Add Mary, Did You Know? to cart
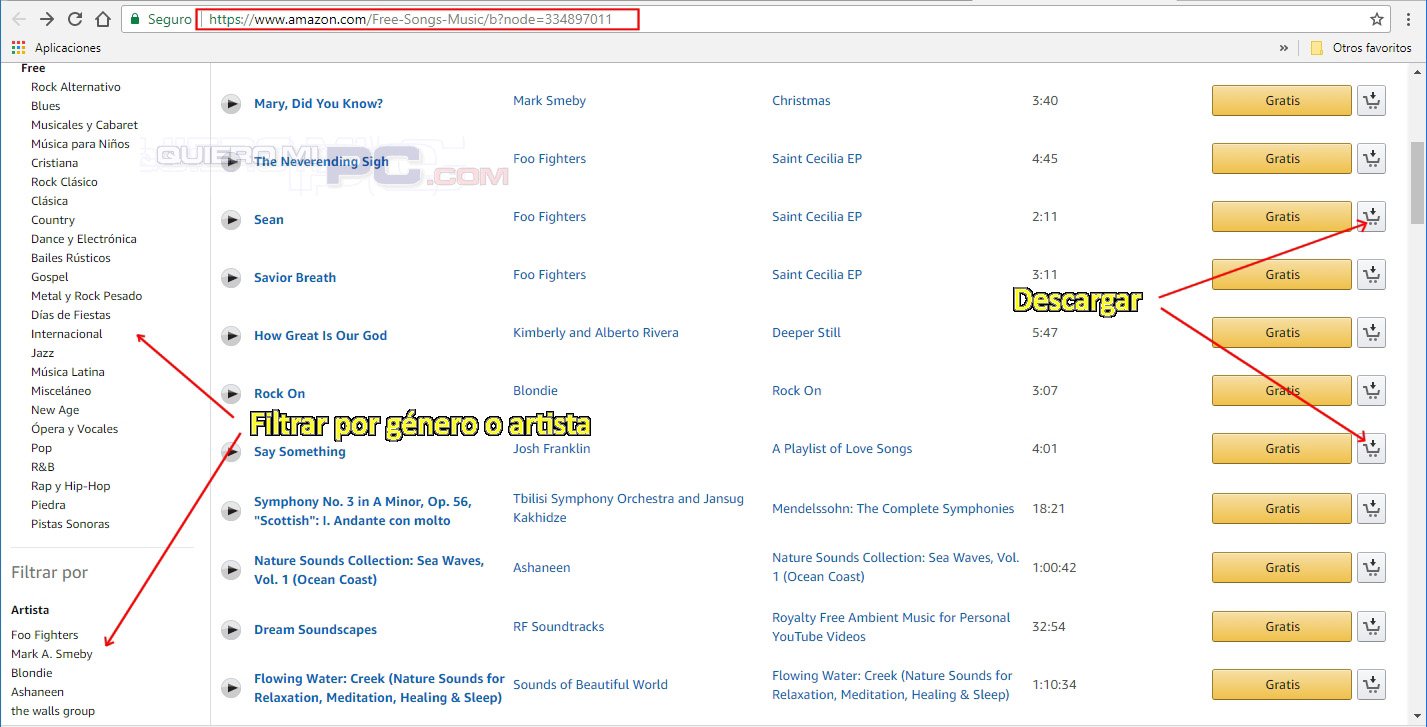 (1371, 101)
